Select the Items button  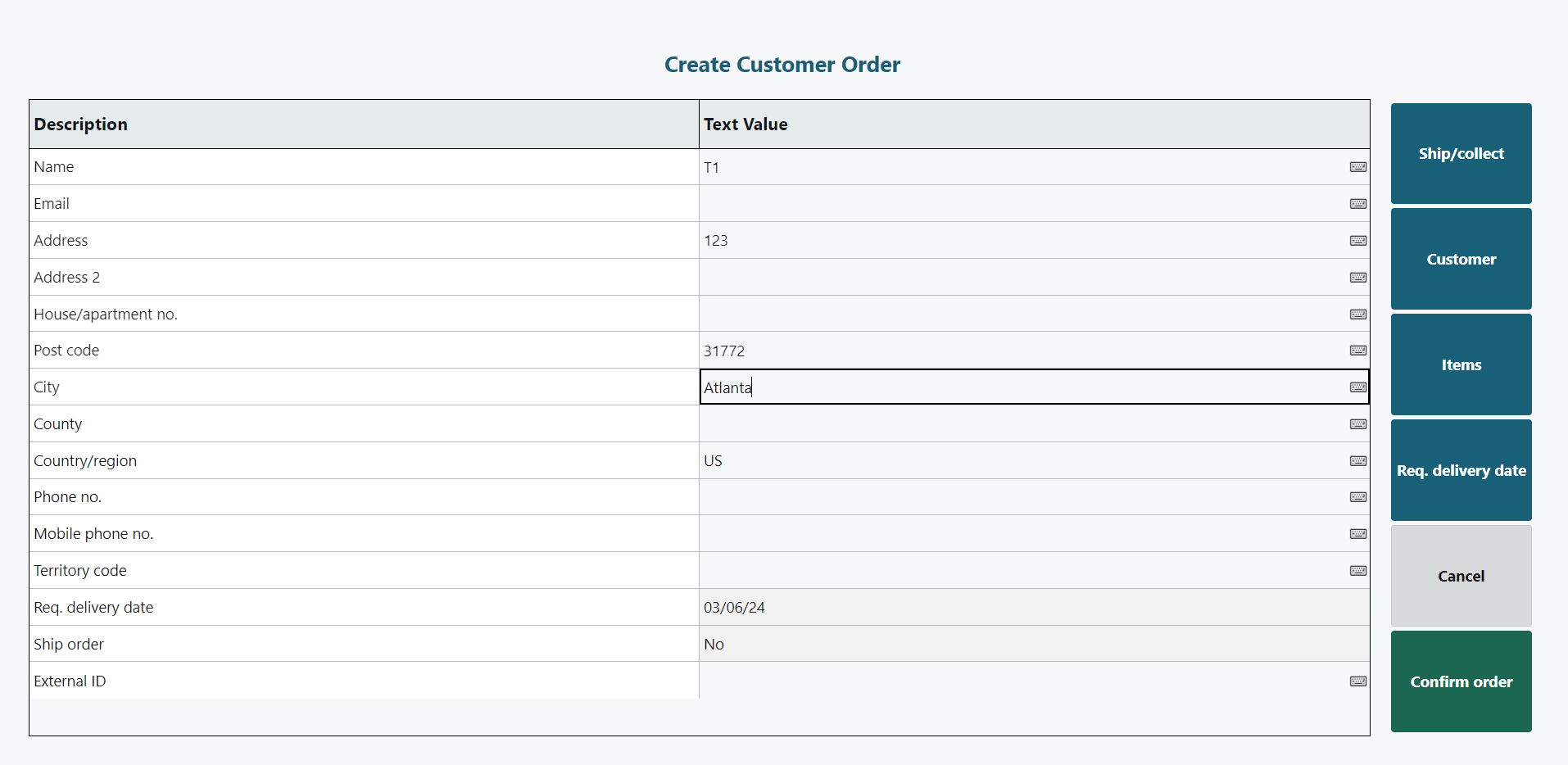(x=1461, y=364)
